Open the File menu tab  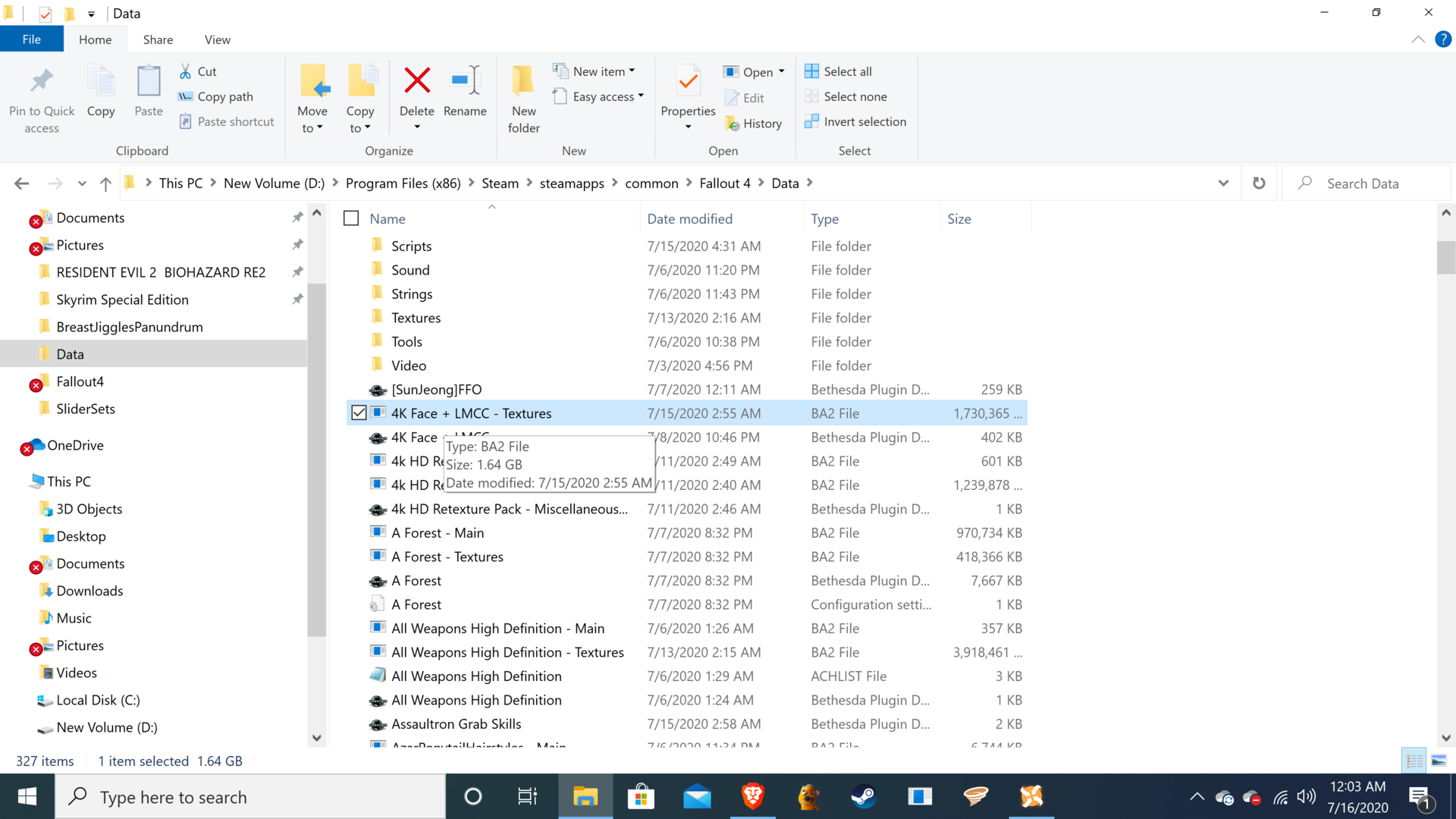pos(32,39)
